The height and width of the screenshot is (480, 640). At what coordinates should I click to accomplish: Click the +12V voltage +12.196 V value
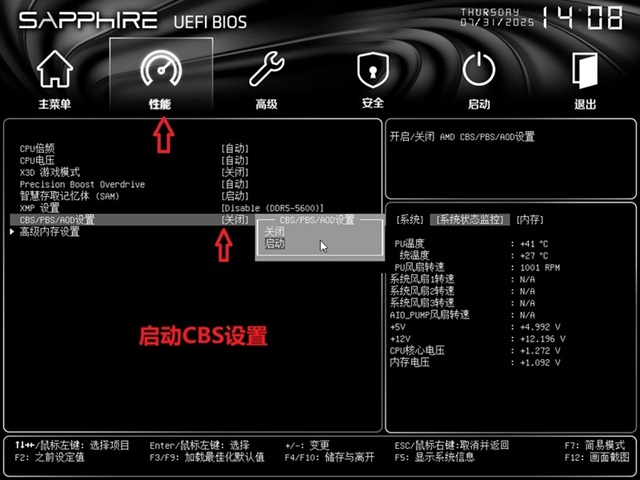pyautogui.click(x=542, y=339)
